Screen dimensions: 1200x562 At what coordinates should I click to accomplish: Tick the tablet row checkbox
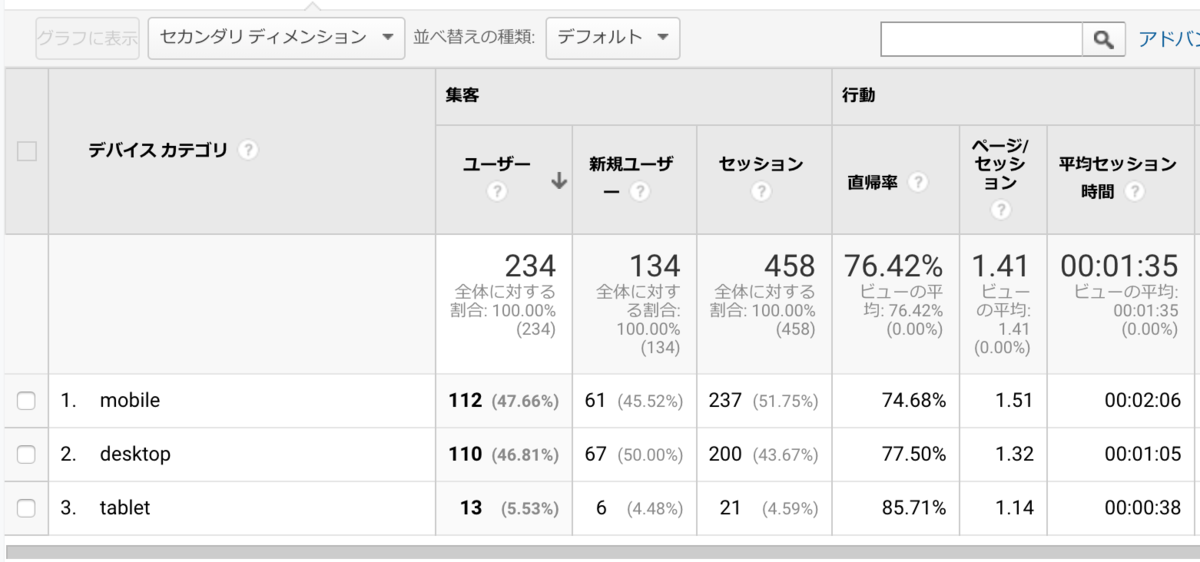click(26, 508)
